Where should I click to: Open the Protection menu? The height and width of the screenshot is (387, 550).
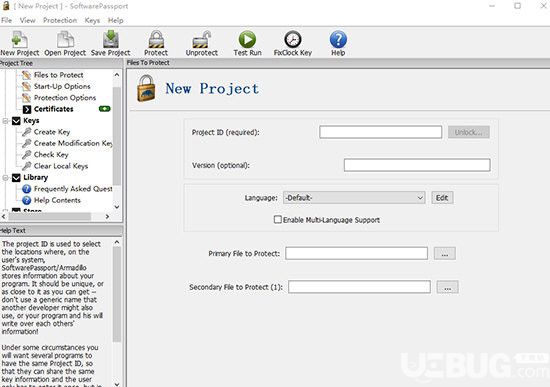60,20
